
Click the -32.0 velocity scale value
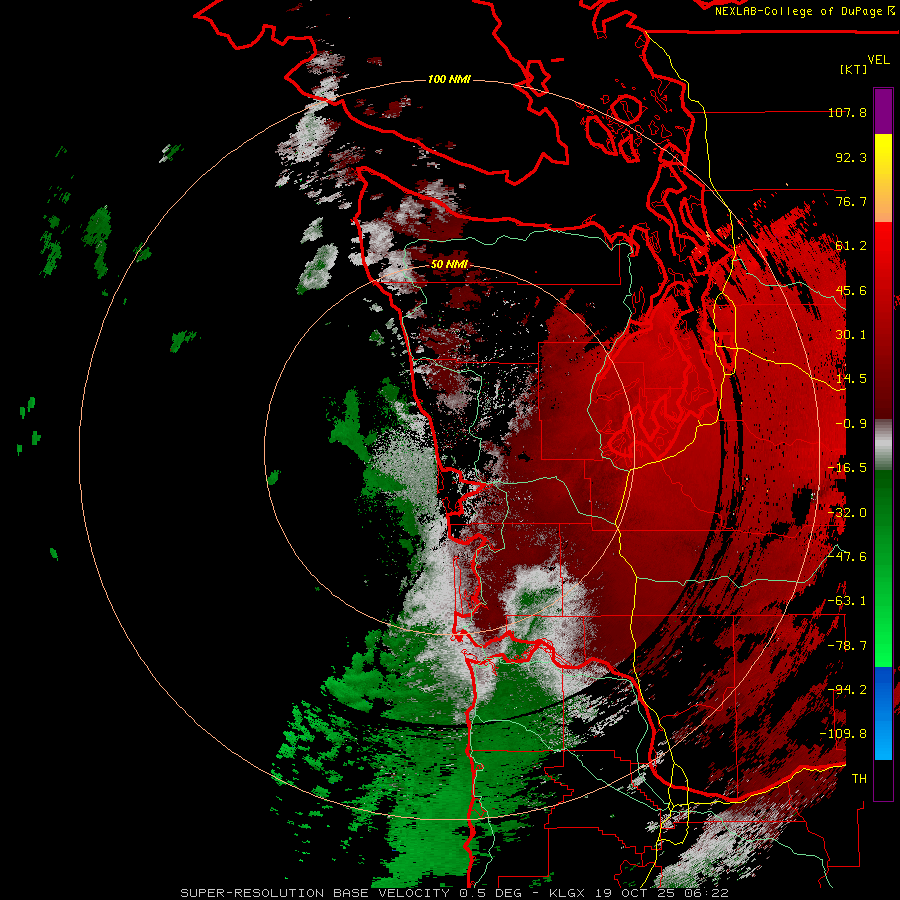tap(847, 513)
